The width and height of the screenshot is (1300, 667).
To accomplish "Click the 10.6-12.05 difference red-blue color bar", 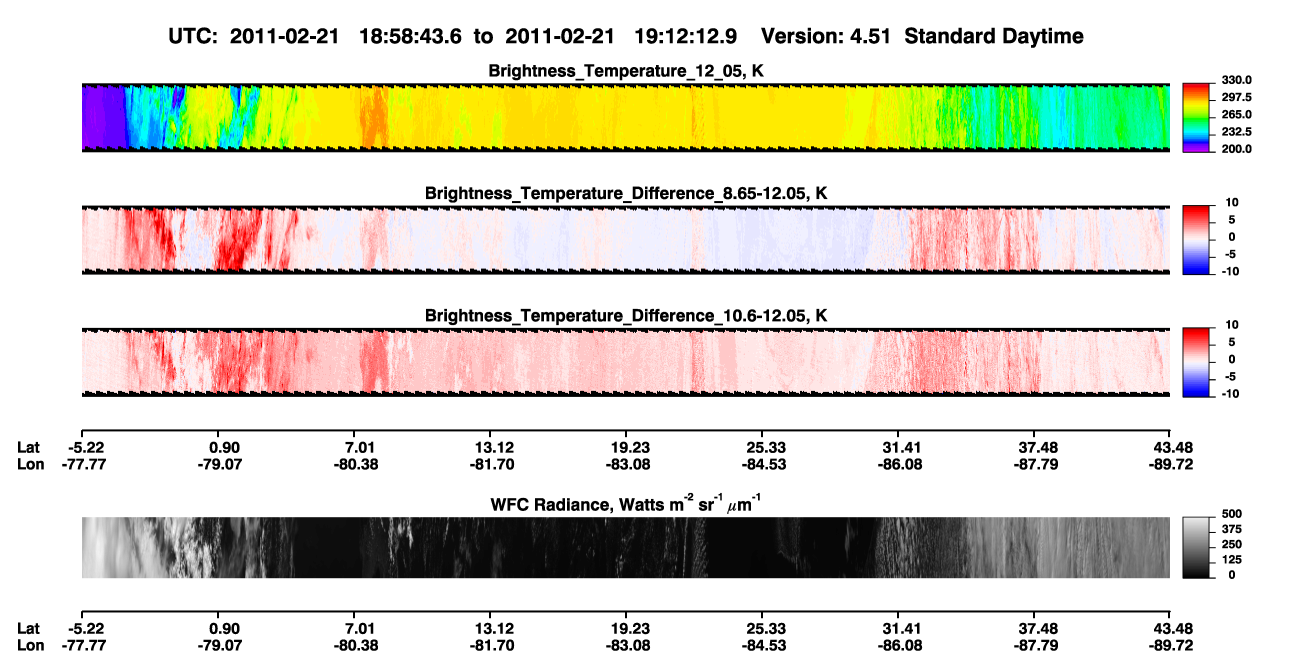I will (1195, 362).
